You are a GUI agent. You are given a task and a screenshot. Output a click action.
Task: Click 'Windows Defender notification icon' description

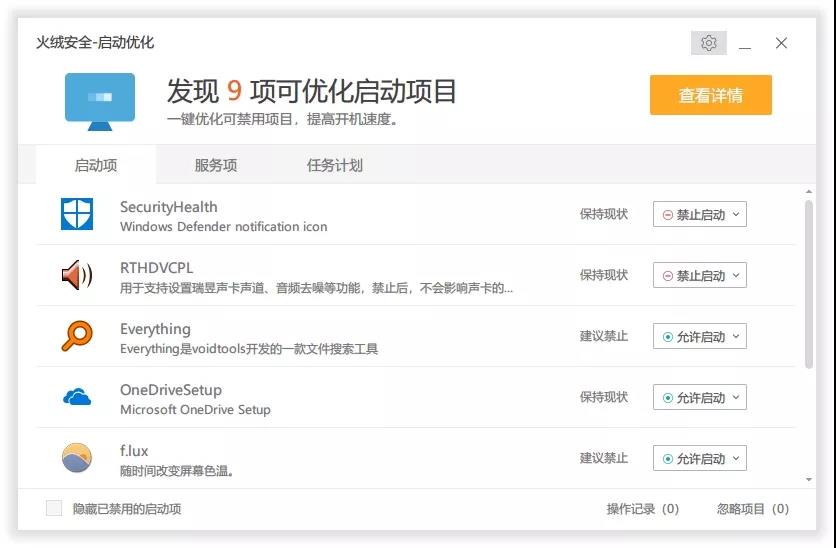tap(223, 227)
